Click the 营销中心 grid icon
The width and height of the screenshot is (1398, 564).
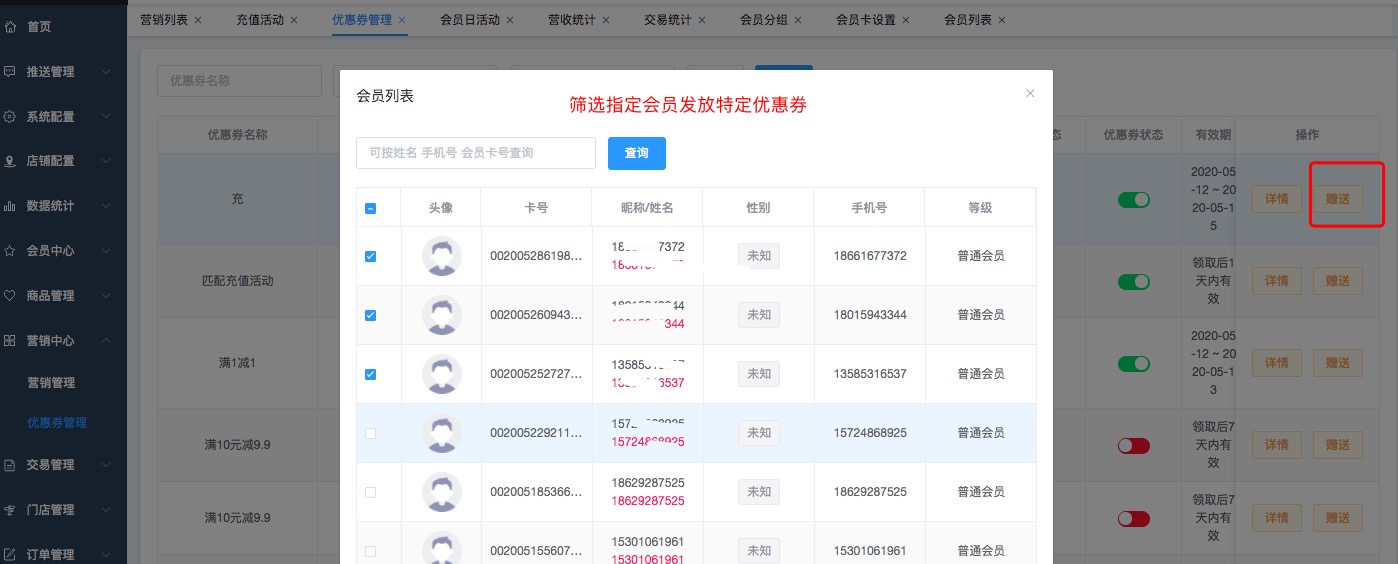[x=11, y=341]
